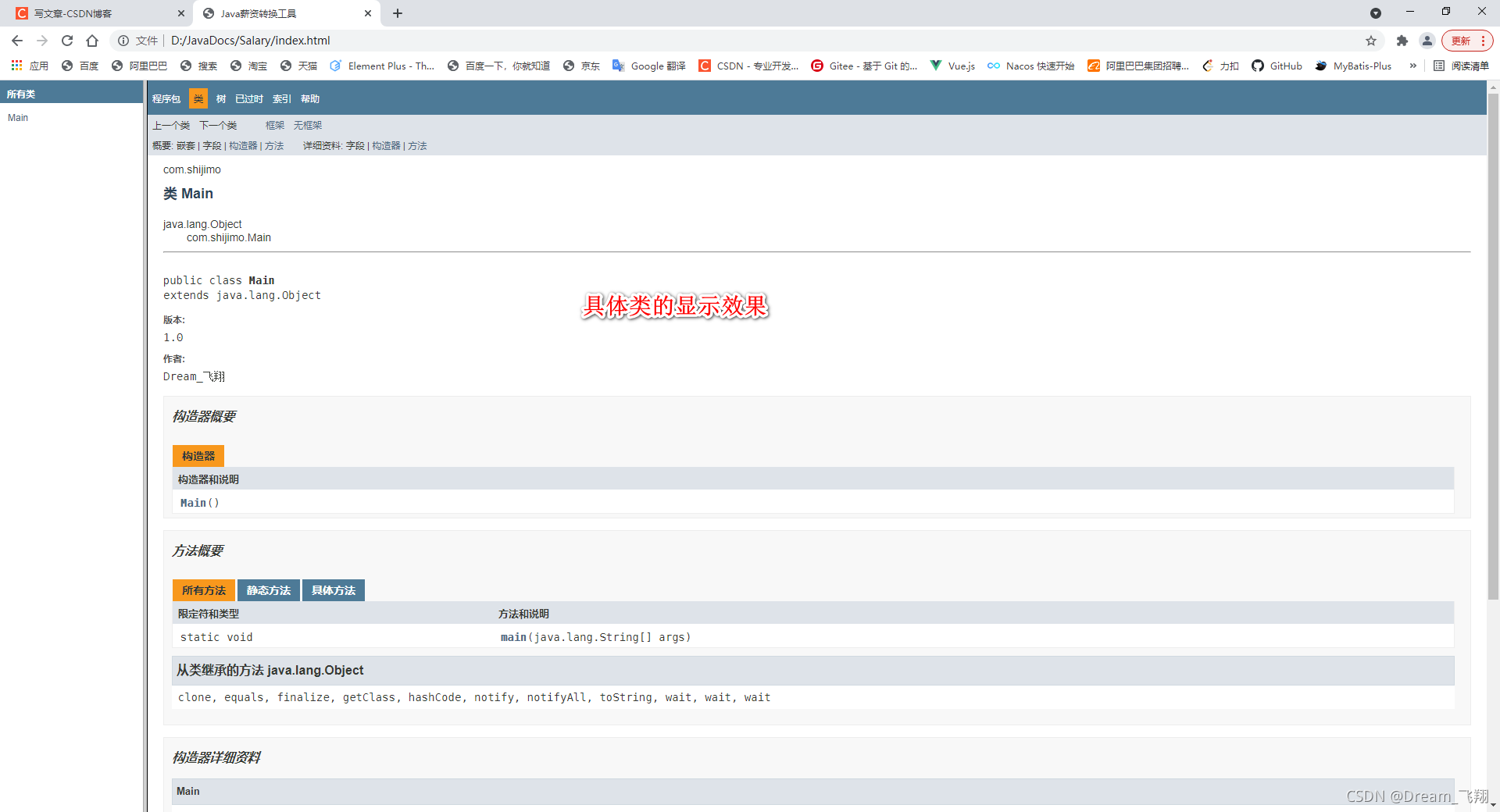Open the 阅读清单 reading list
This screenshot has width=1500, height=812.
[x=1461, y=66]
